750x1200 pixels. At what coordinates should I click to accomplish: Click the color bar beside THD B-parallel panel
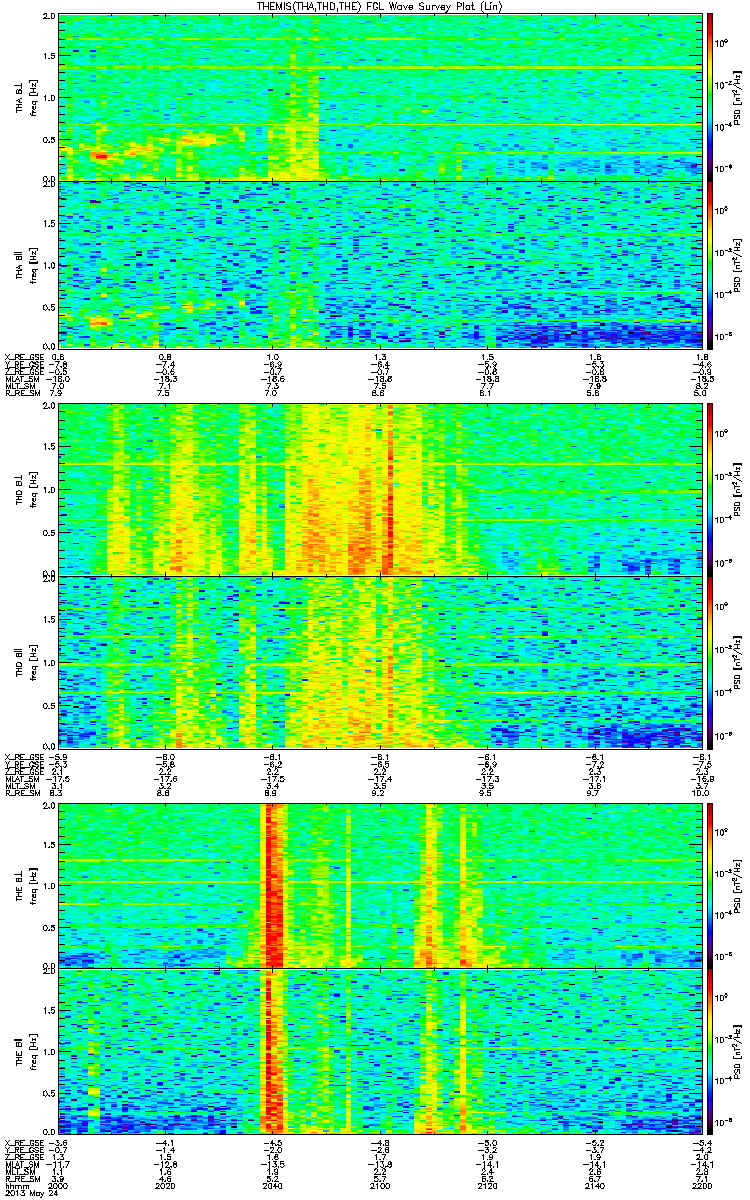click(x=710, y=661)
